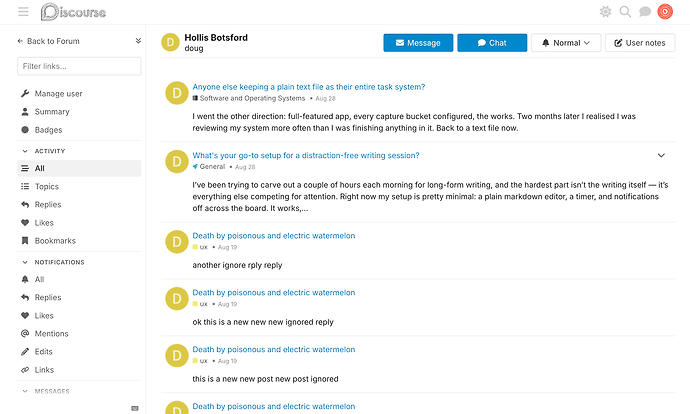Click the Filter links input field

click(79, 66)
